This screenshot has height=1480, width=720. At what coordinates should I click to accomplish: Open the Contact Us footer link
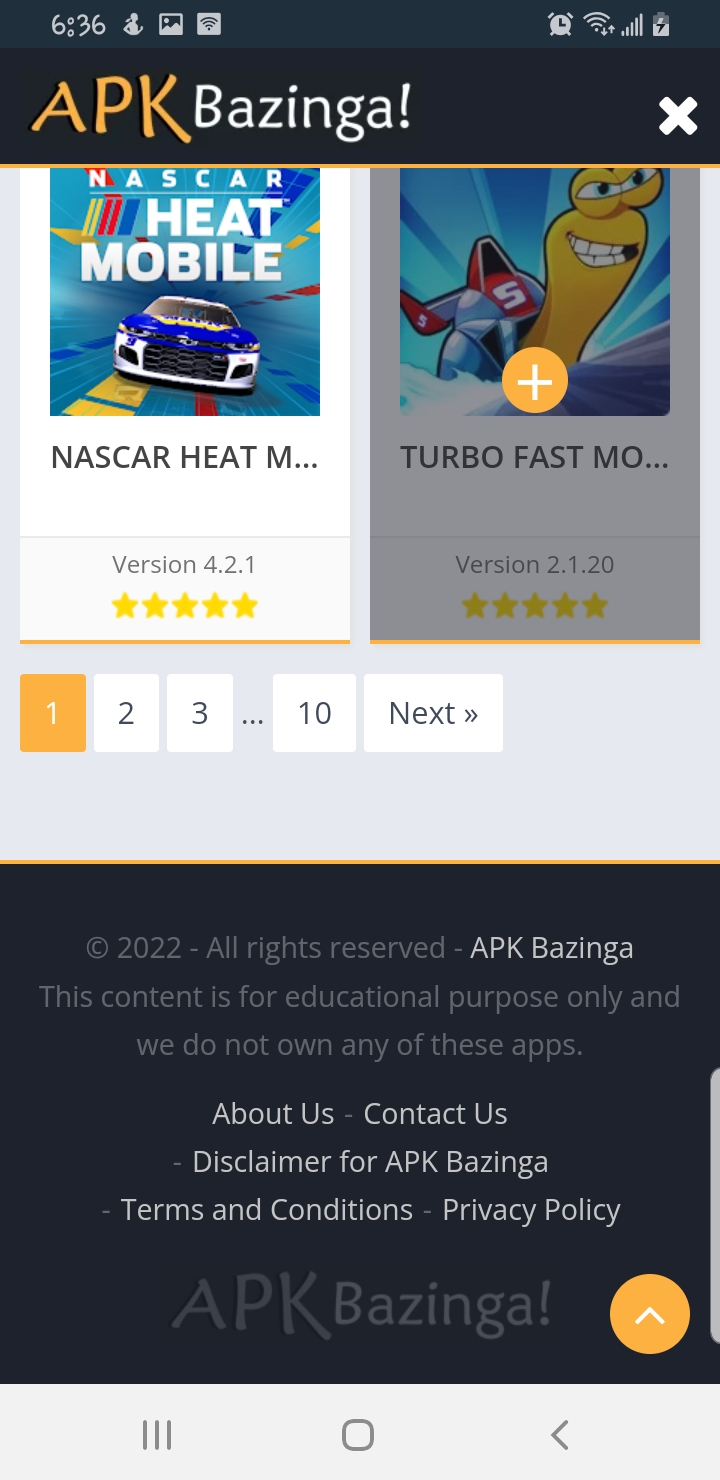coord(435,1114)
